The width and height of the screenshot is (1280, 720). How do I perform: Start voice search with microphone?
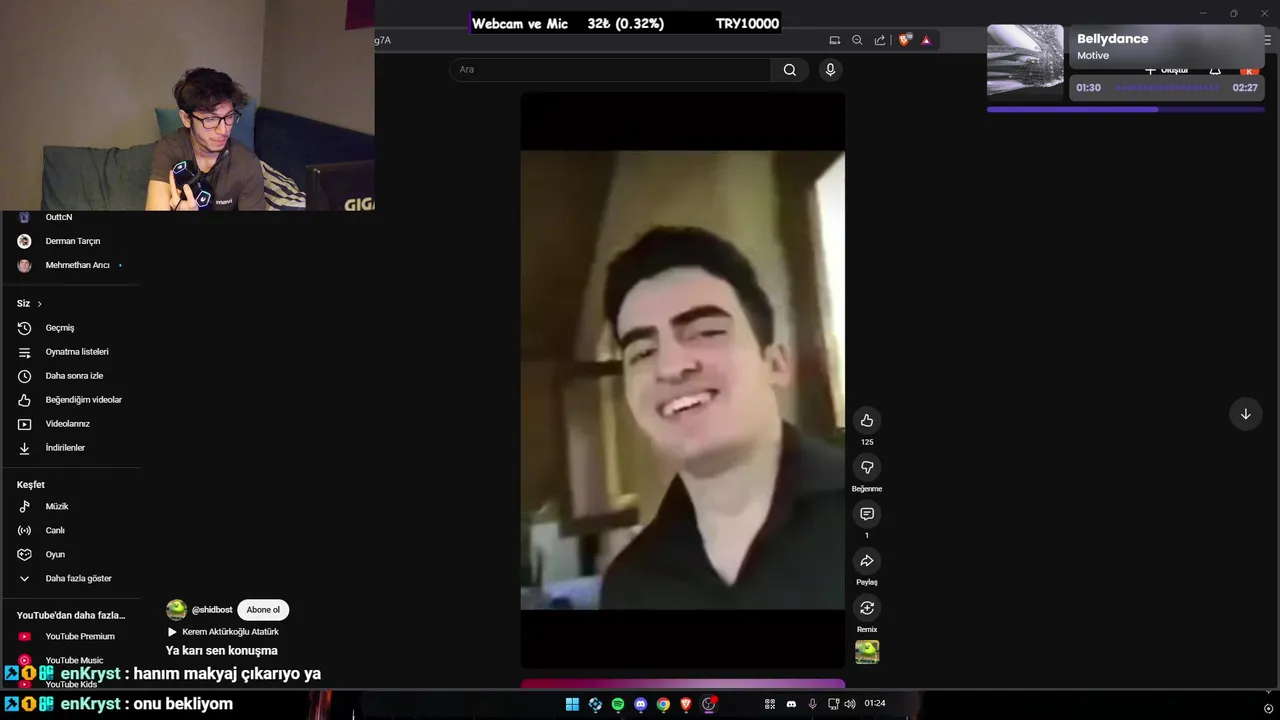click(830, 70)
